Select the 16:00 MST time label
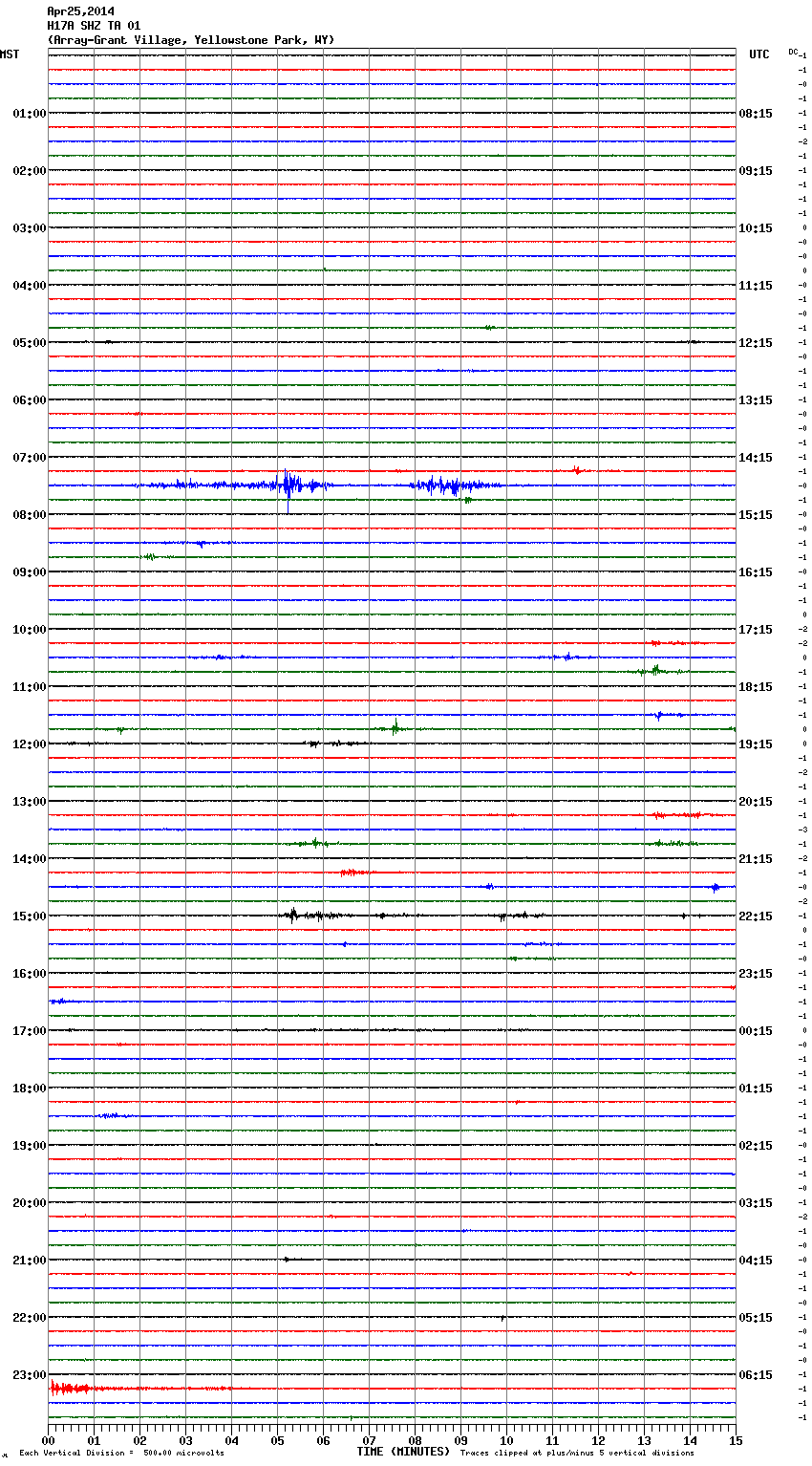 coord(29,974)
